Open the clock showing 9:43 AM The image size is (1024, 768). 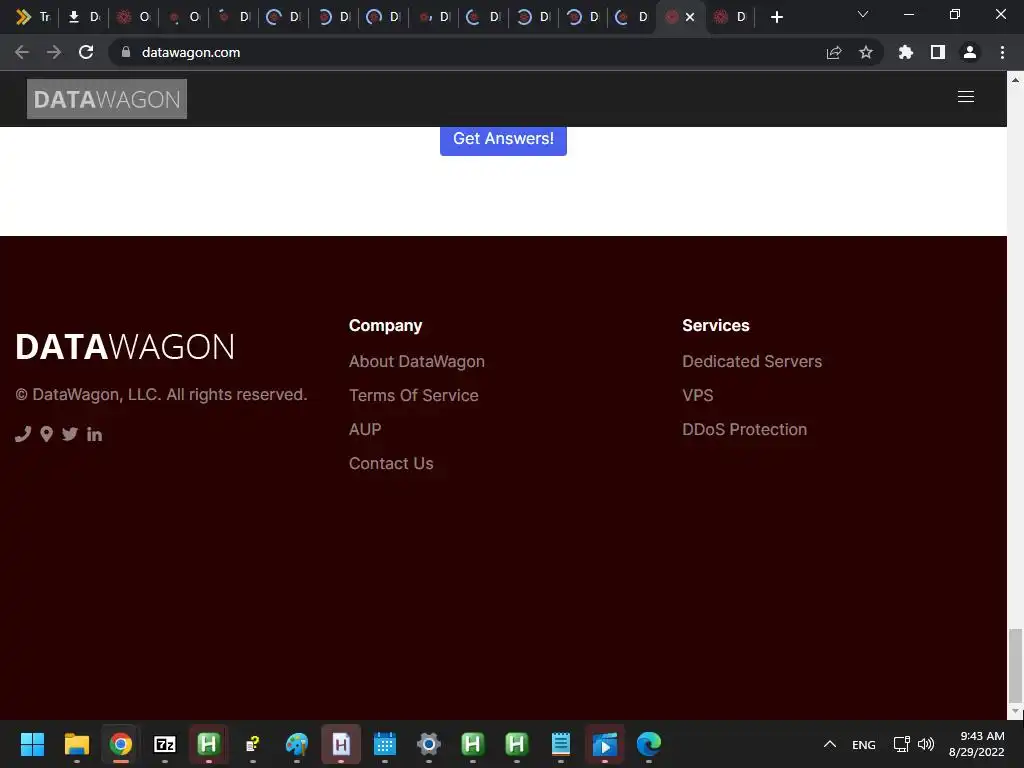[x=977, y=744]
